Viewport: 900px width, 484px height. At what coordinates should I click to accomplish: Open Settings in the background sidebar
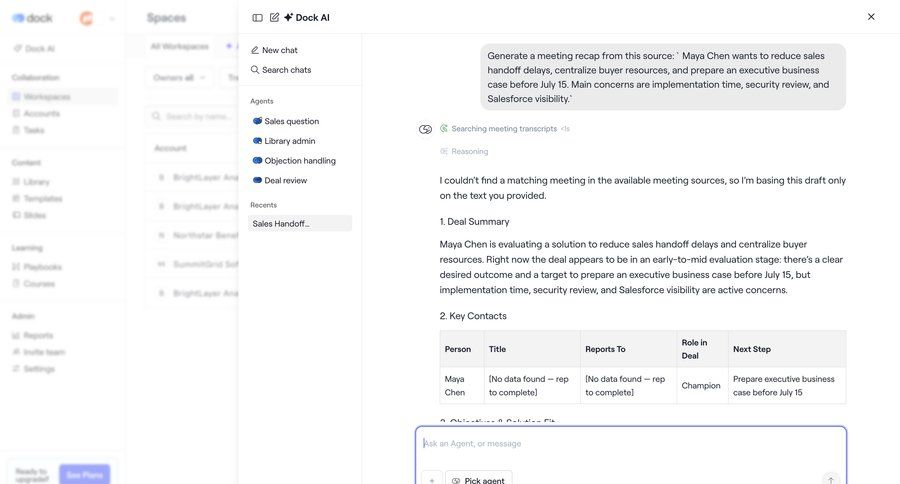tap(34, 369)
